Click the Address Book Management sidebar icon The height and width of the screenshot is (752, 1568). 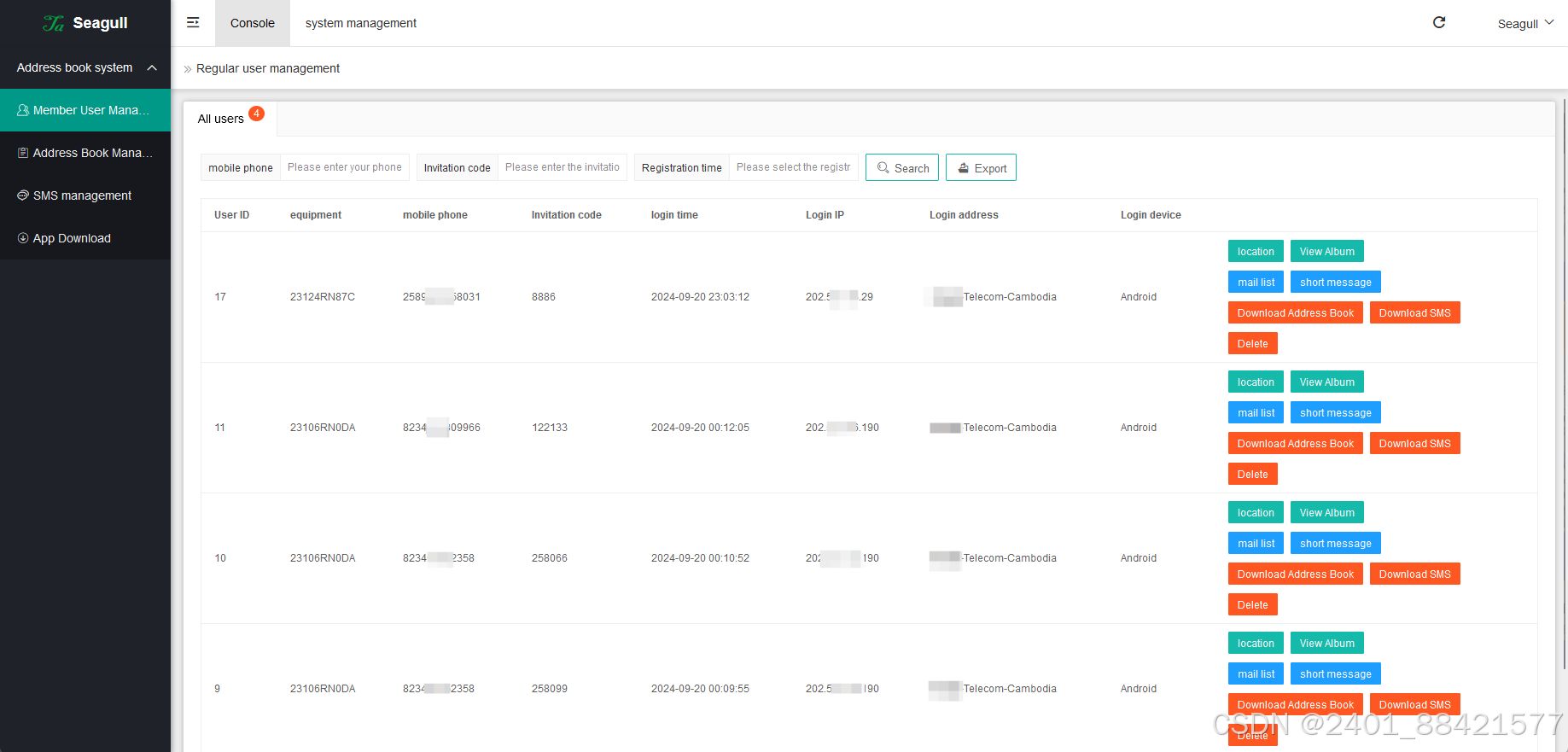23,153
